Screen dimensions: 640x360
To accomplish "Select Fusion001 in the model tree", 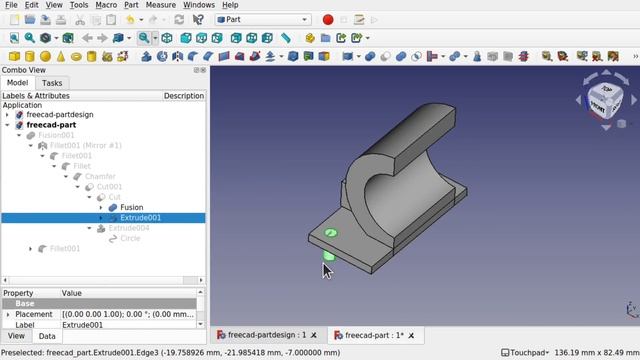I will click(56, 135).
